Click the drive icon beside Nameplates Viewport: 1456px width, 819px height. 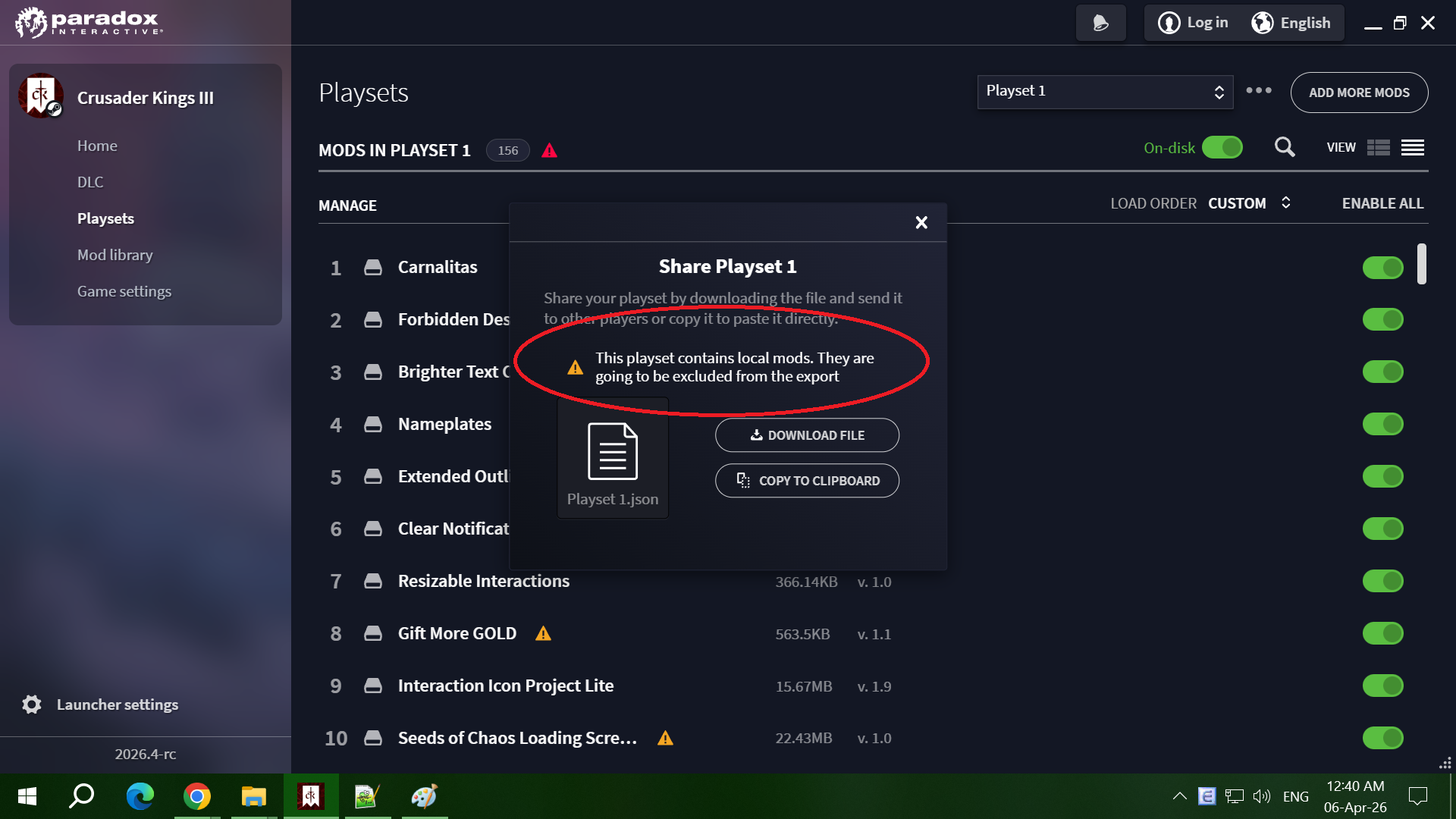pyautogui.click(x=373, y=424)
